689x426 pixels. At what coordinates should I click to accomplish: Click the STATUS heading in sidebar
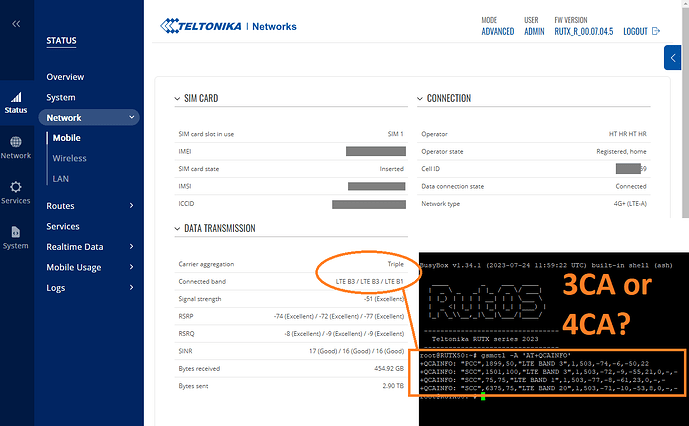pos(62,41)
